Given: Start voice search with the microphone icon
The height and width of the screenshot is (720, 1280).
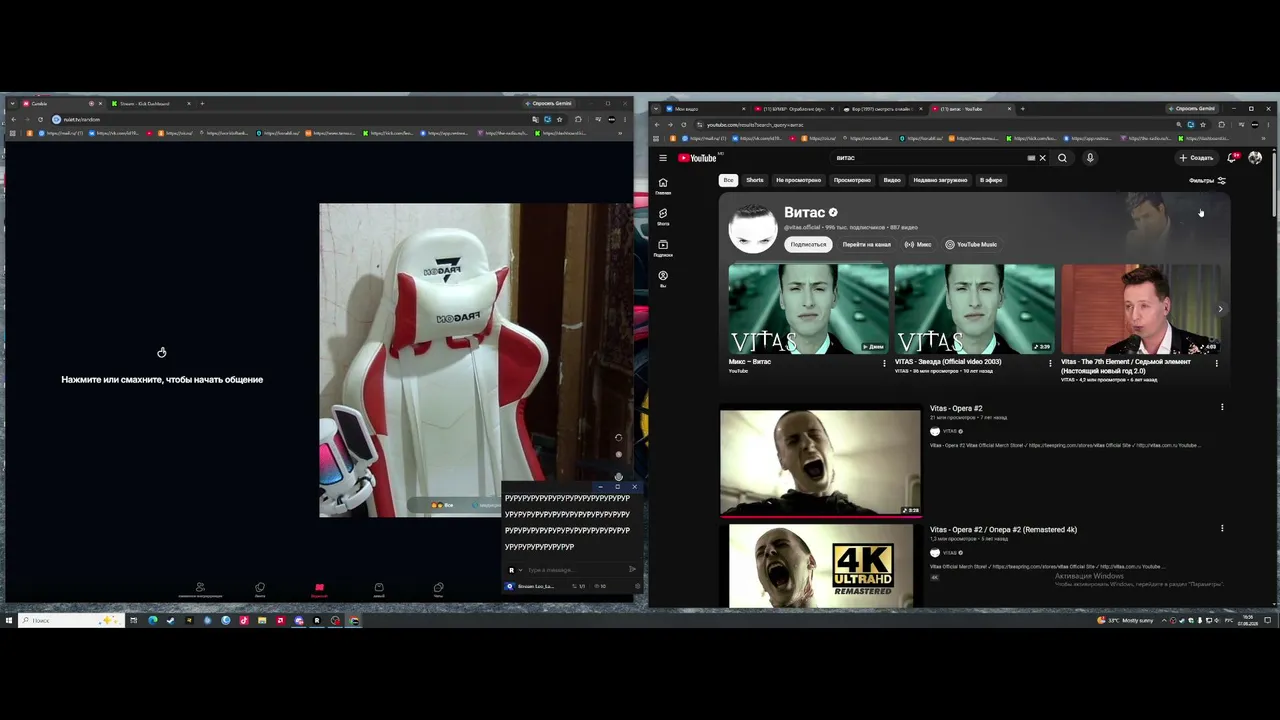Looking at the screenshot, I should coord(1090,158).
